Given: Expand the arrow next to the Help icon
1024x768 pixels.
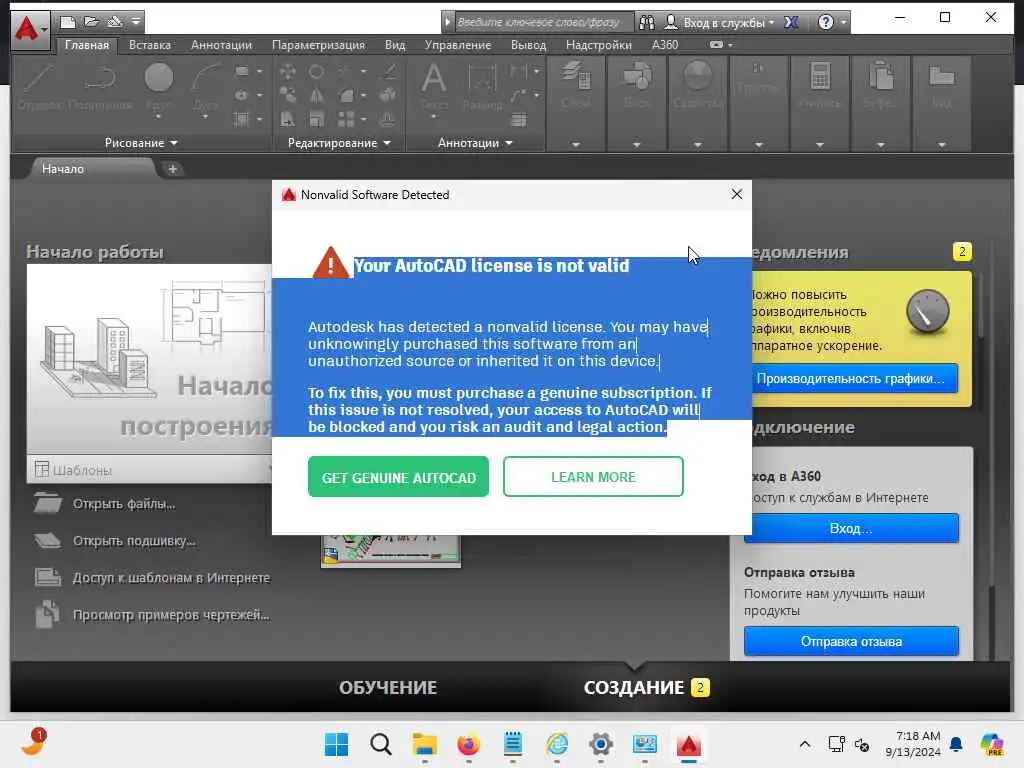Looking at the screenshot, I should click(843, 22).
